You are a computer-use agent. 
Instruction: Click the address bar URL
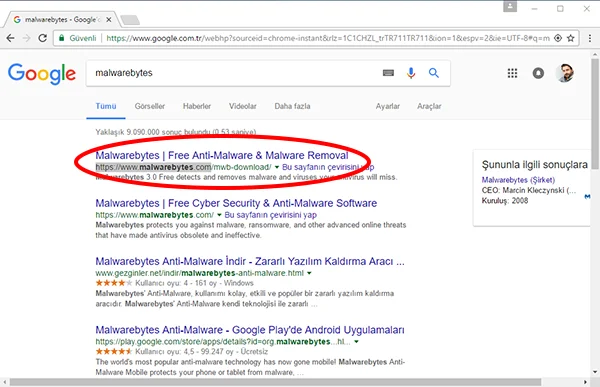[x=328, y=38]
